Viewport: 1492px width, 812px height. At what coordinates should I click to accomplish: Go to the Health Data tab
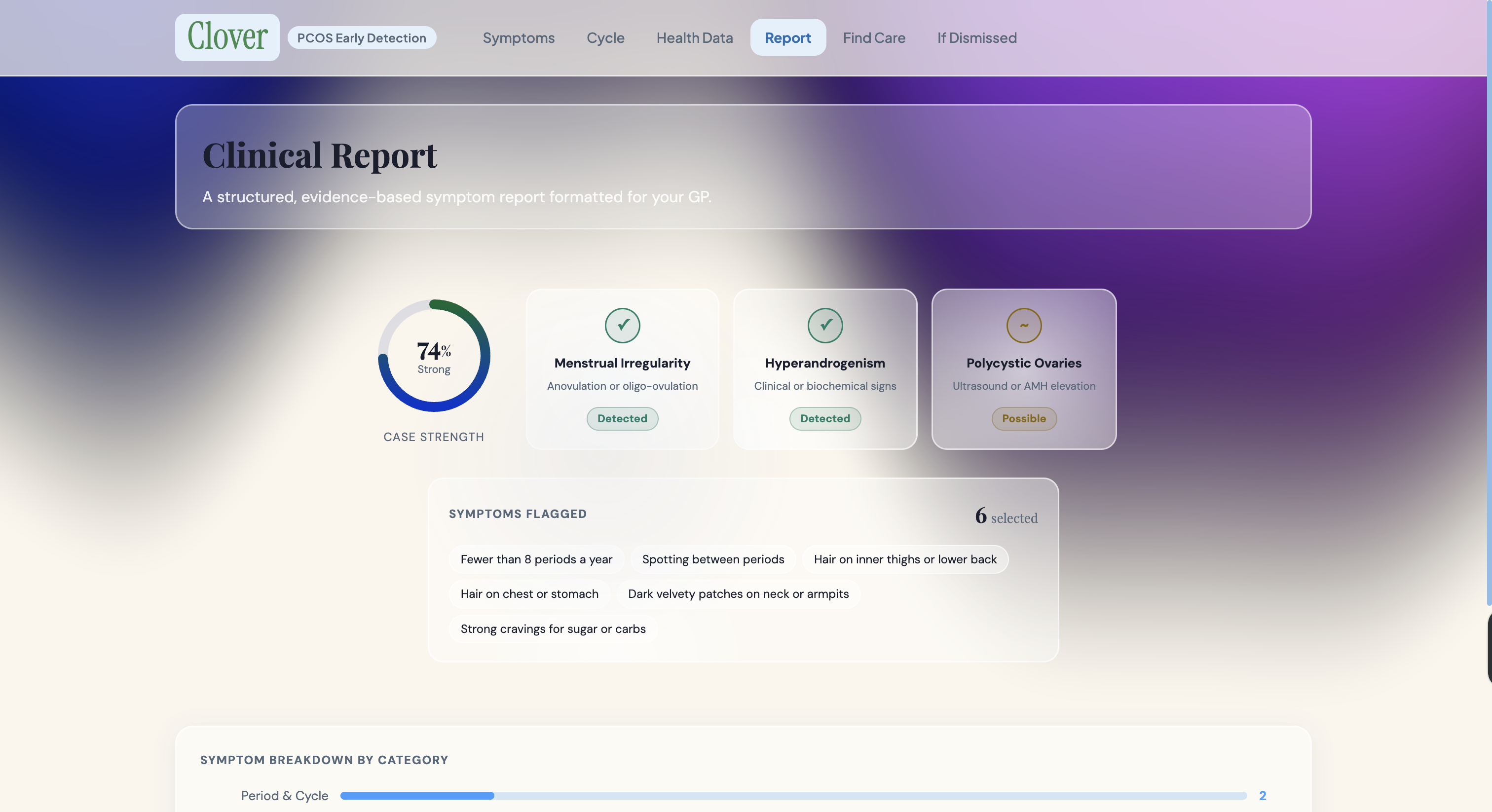click(695, 37)
